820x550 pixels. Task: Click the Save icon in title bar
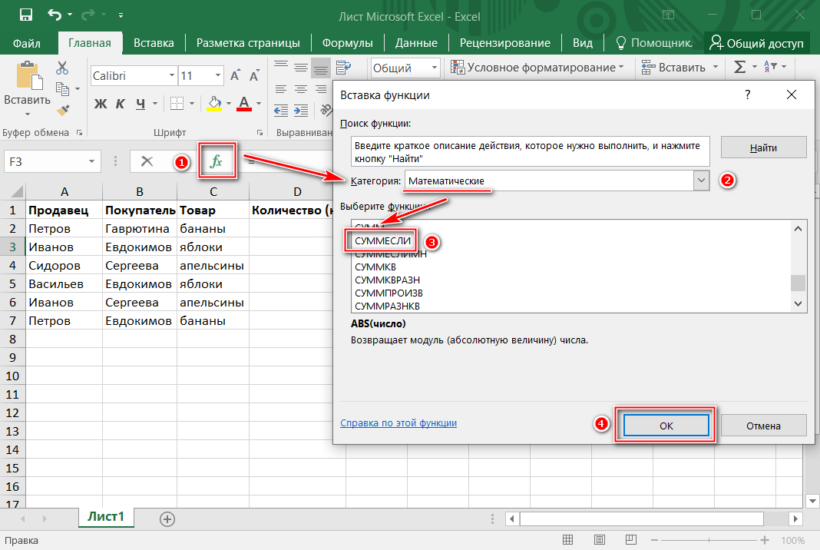coord(25,15)
